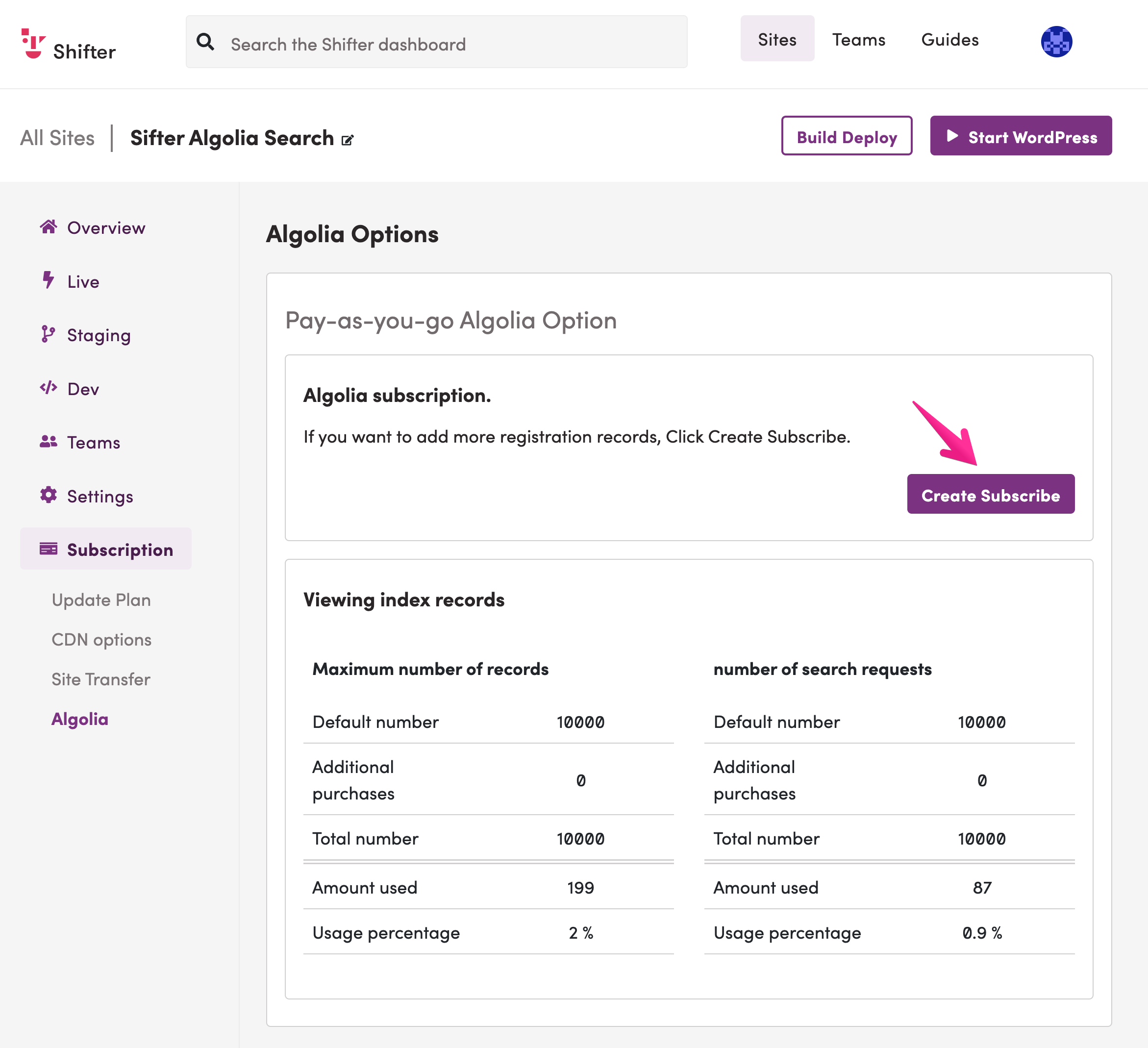The height and width of the screenshot is (1048, 1148).
Task: Click the Start WordPress button
Action: pos(1021,136)
